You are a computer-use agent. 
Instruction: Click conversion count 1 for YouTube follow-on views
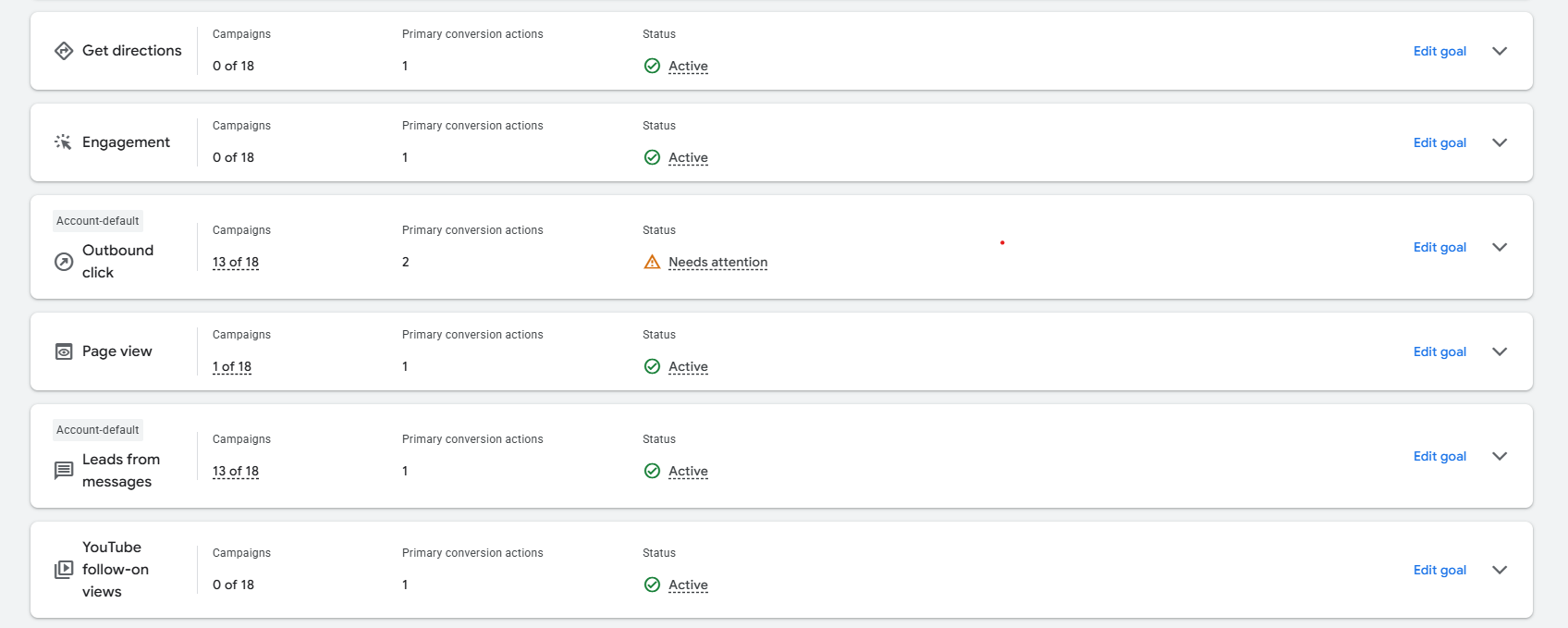pos(405,585)
